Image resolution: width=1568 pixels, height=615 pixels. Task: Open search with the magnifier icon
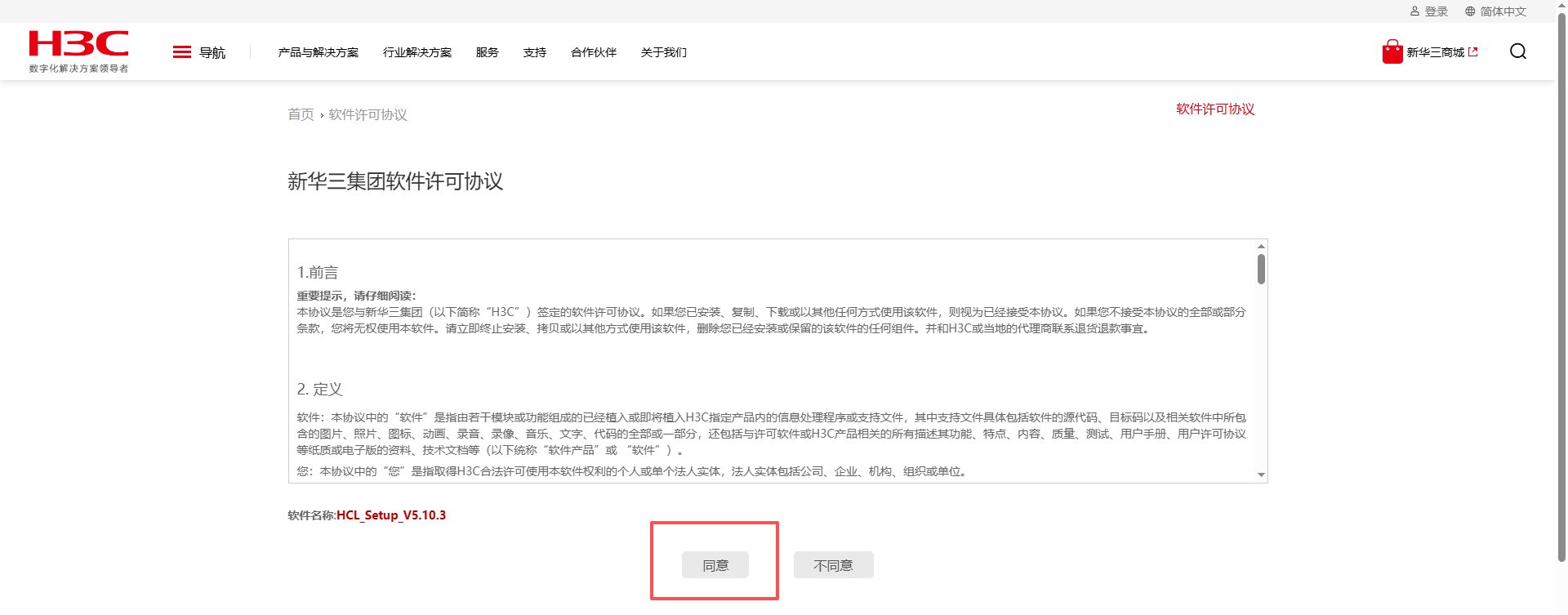[1517, 51]
